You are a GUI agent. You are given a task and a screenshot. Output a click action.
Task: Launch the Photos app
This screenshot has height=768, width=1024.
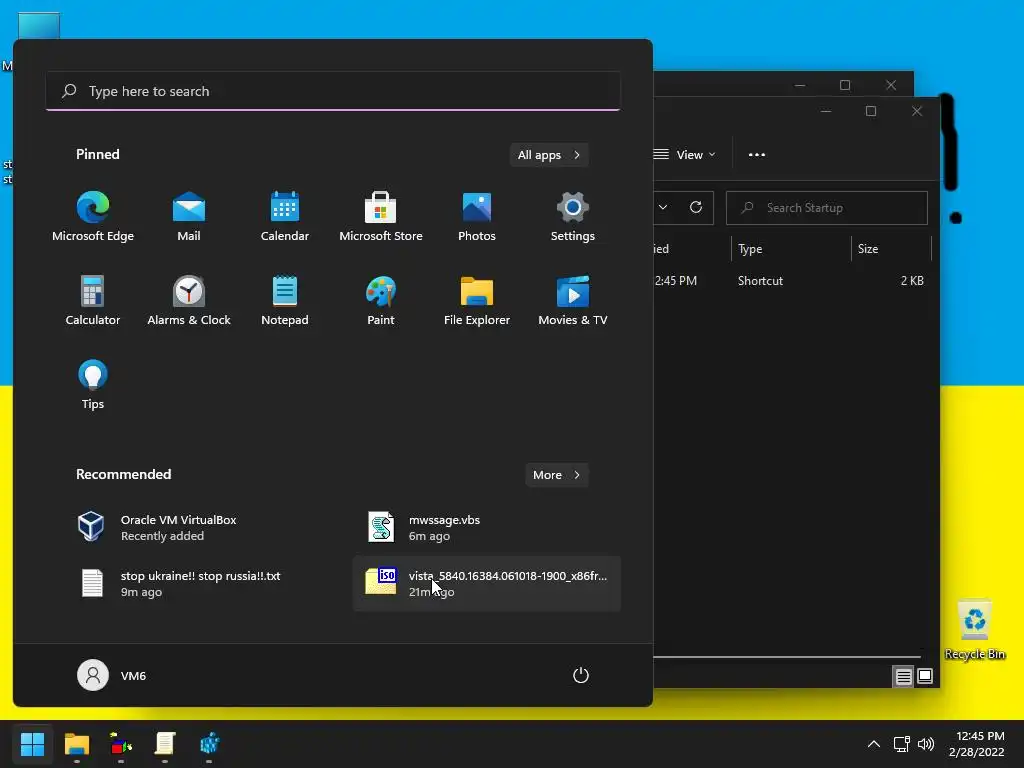[477, 217]
